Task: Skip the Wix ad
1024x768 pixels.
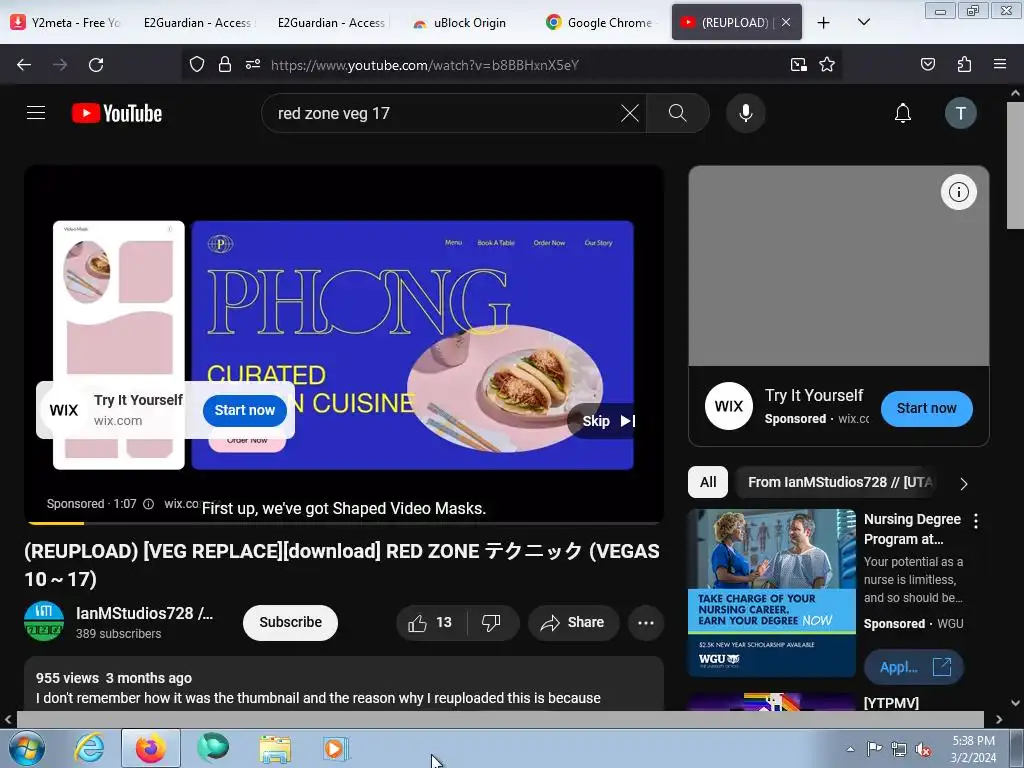Action: pyautogui.click(x=604, y=421)
